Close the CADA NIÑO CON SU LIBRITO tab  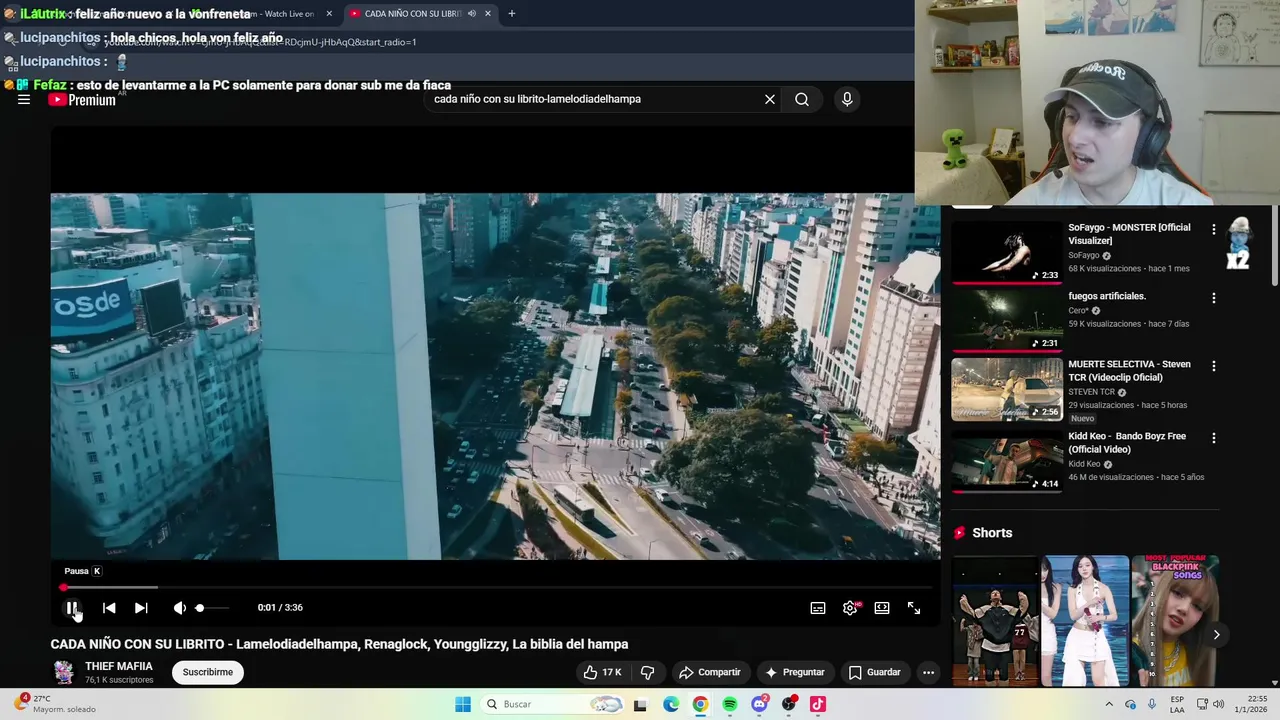coord(487,14)
